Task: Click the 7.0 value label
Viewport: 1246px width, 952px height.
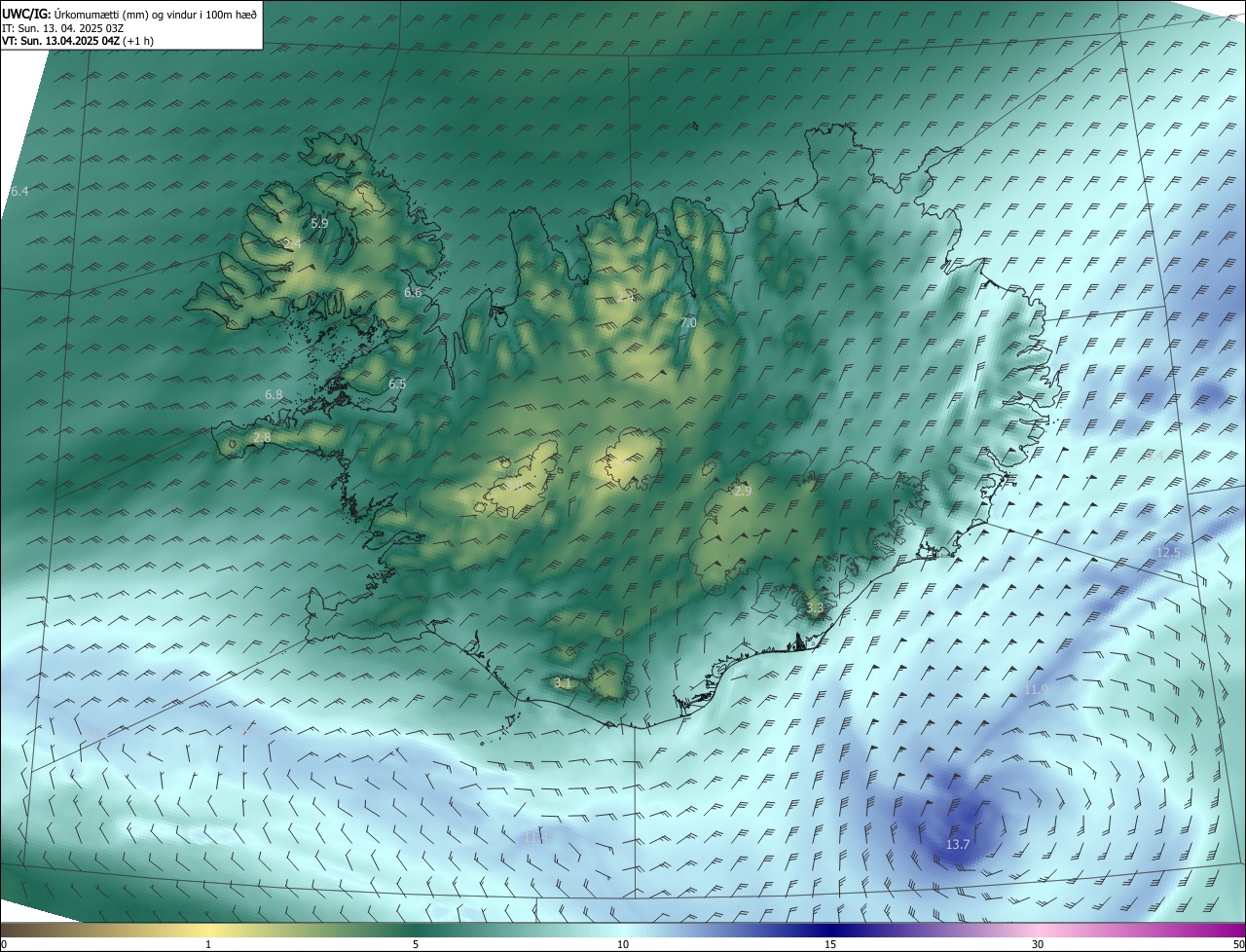Action: 688,322
